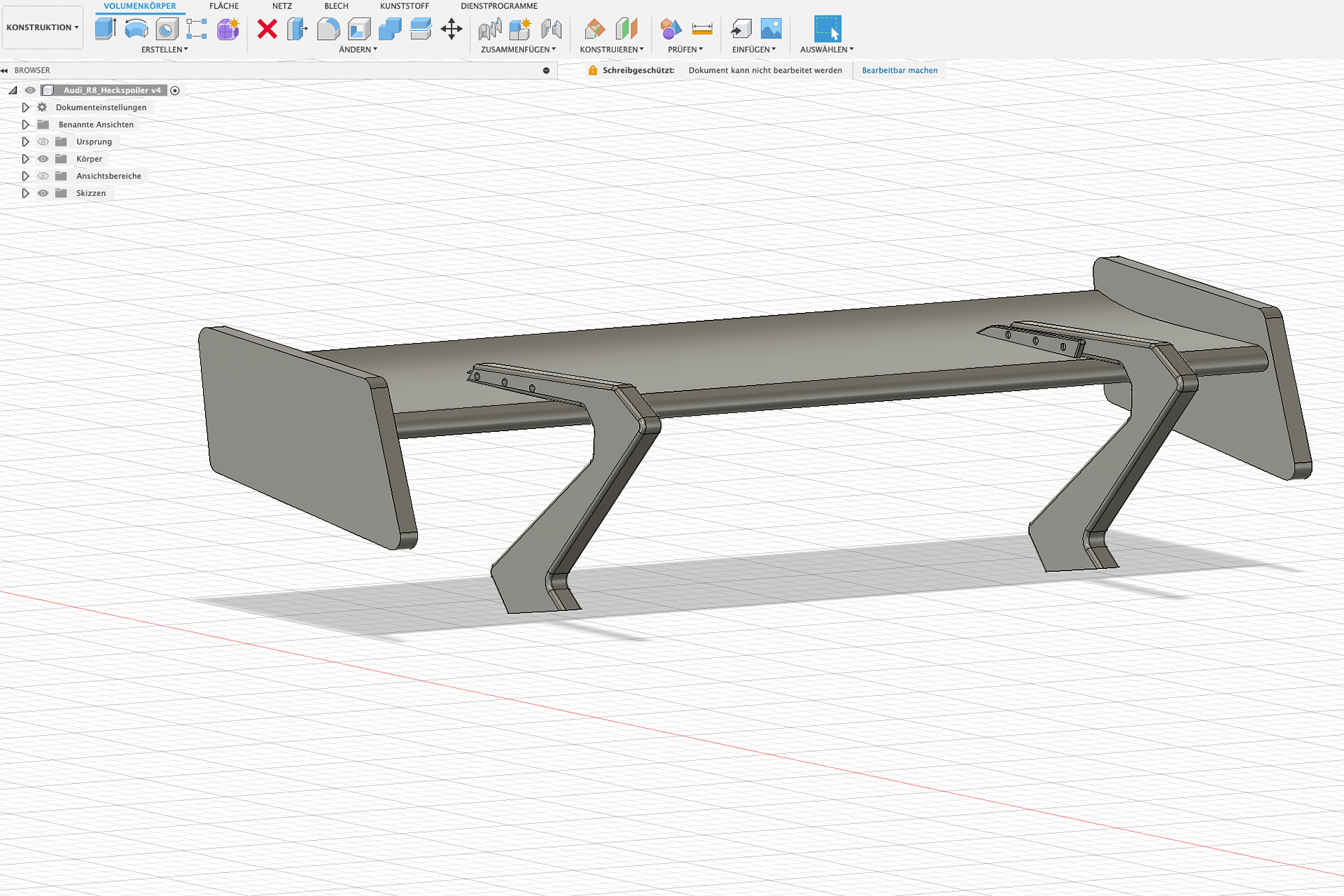1344x896 pixels.
Task: Click the Shell tool icon
Action: (359, 29)
